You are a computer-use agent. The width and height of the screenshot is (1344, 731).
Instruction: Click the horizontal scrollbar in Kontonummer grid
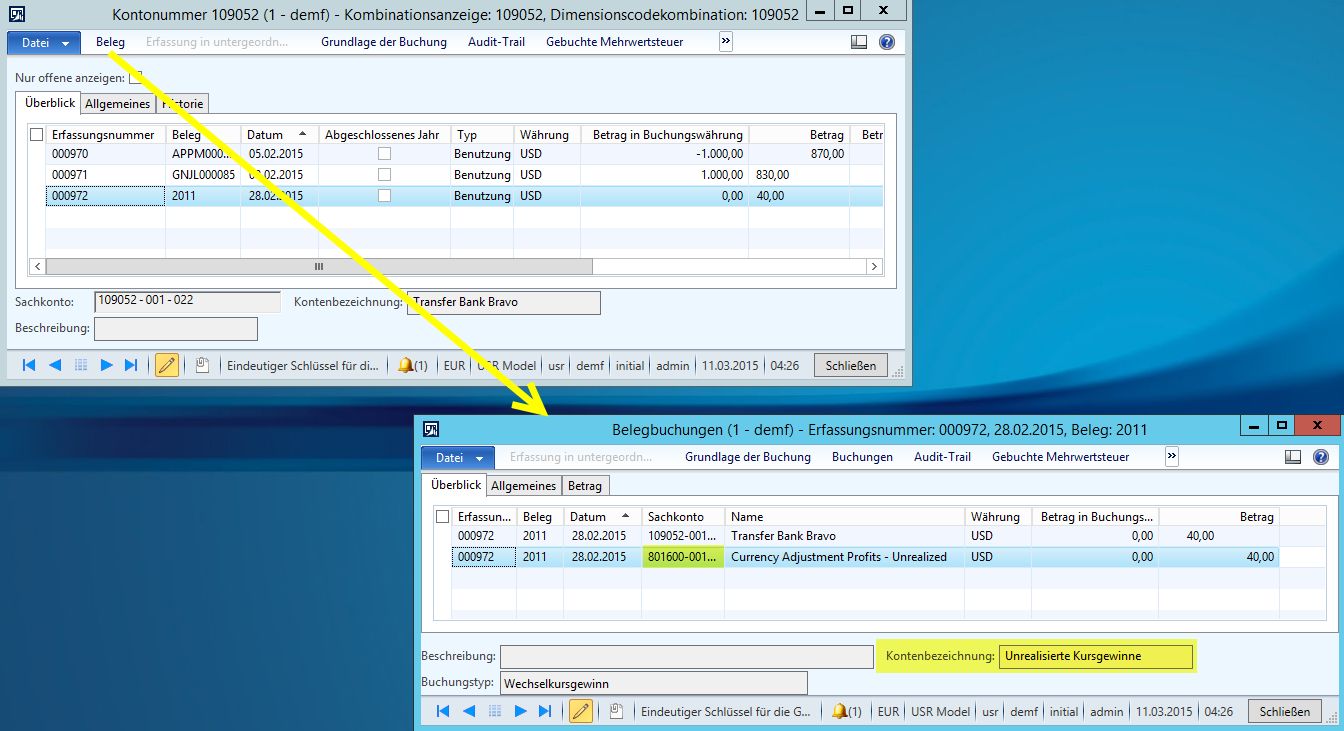tap(319, 267)
